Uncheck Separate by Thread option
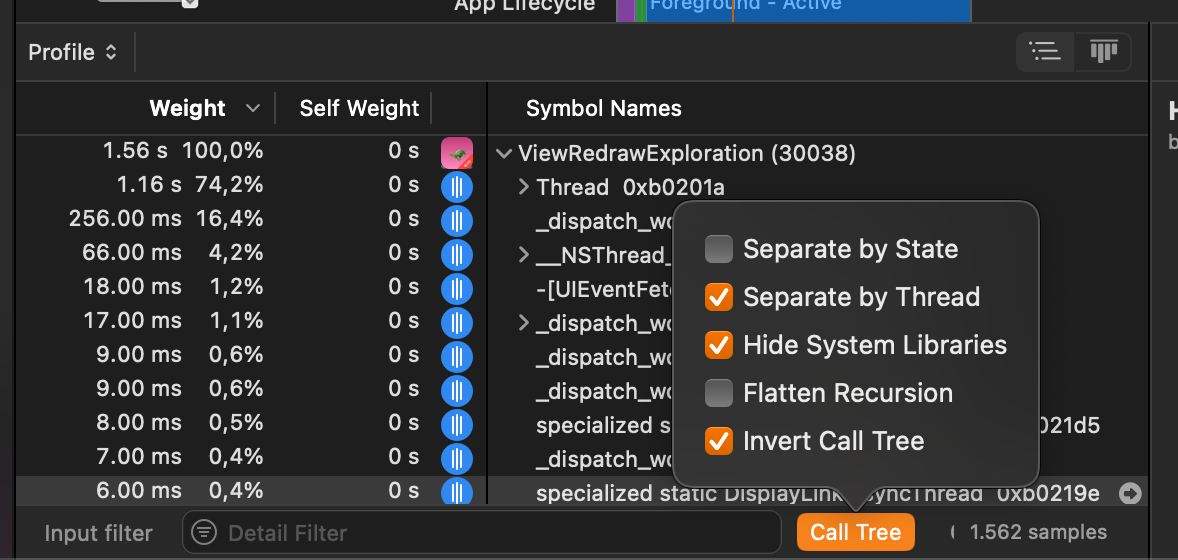The width and height of the screenshot is (1178, 560). [719, 297]
